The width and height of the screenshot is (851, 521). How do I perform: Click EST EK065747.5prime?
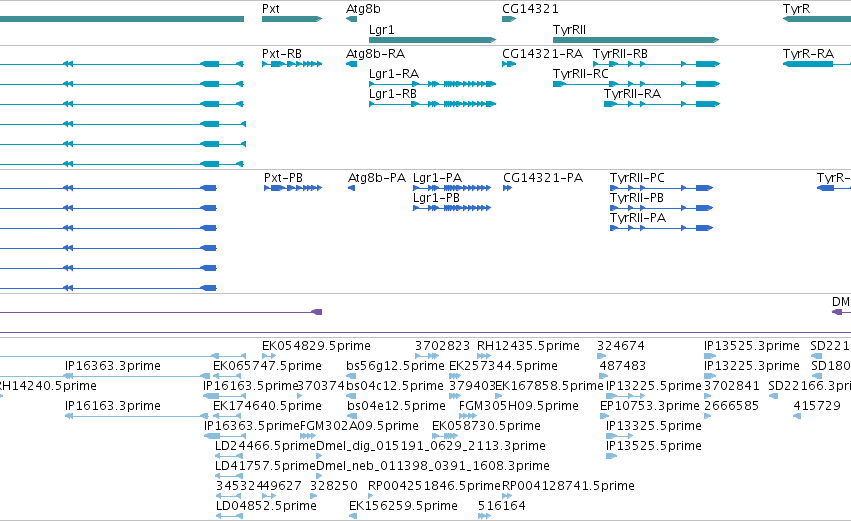click(268, 366)
